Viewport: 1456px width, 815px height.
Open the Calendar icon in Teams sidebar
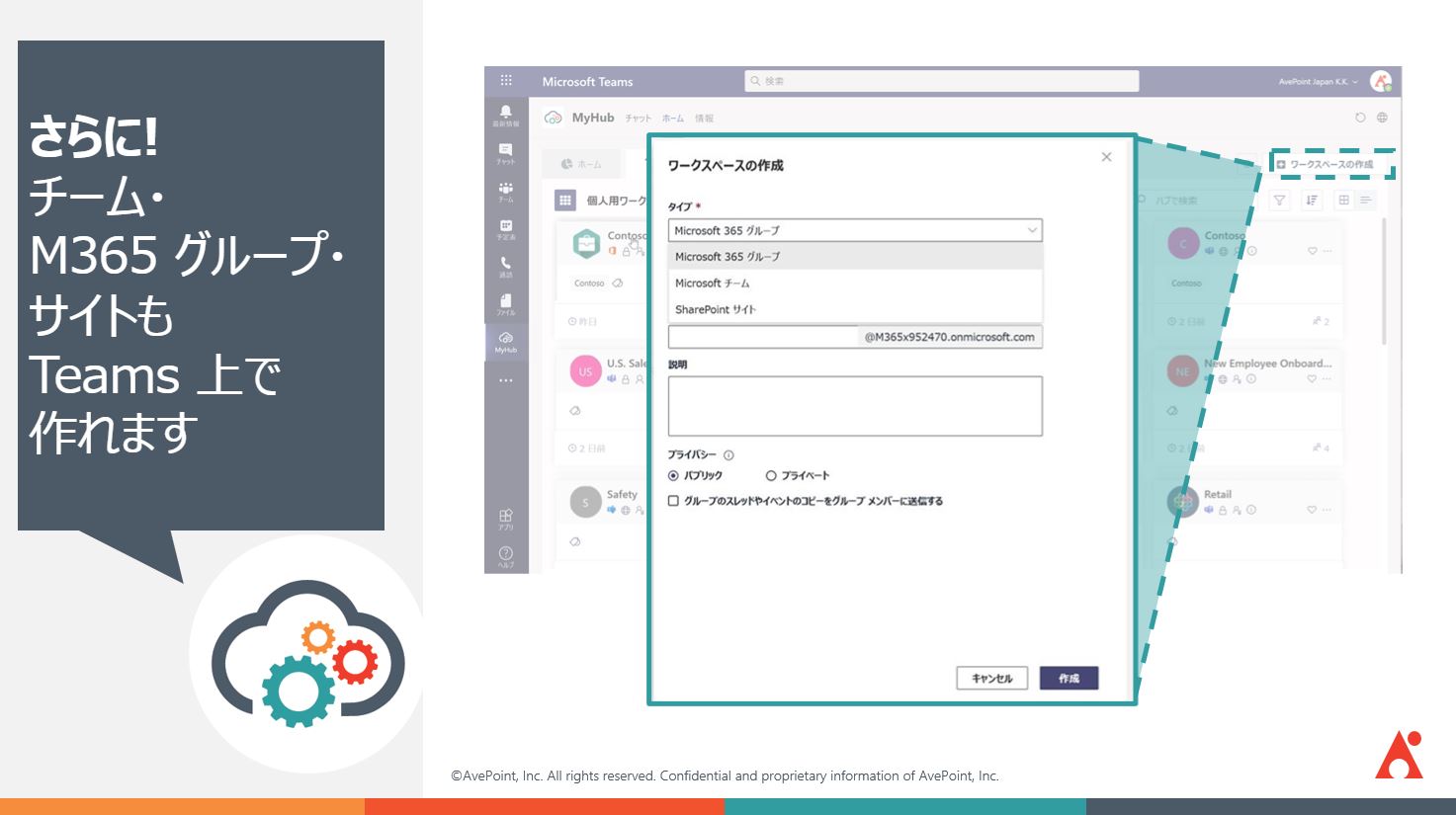coord(506,229)
